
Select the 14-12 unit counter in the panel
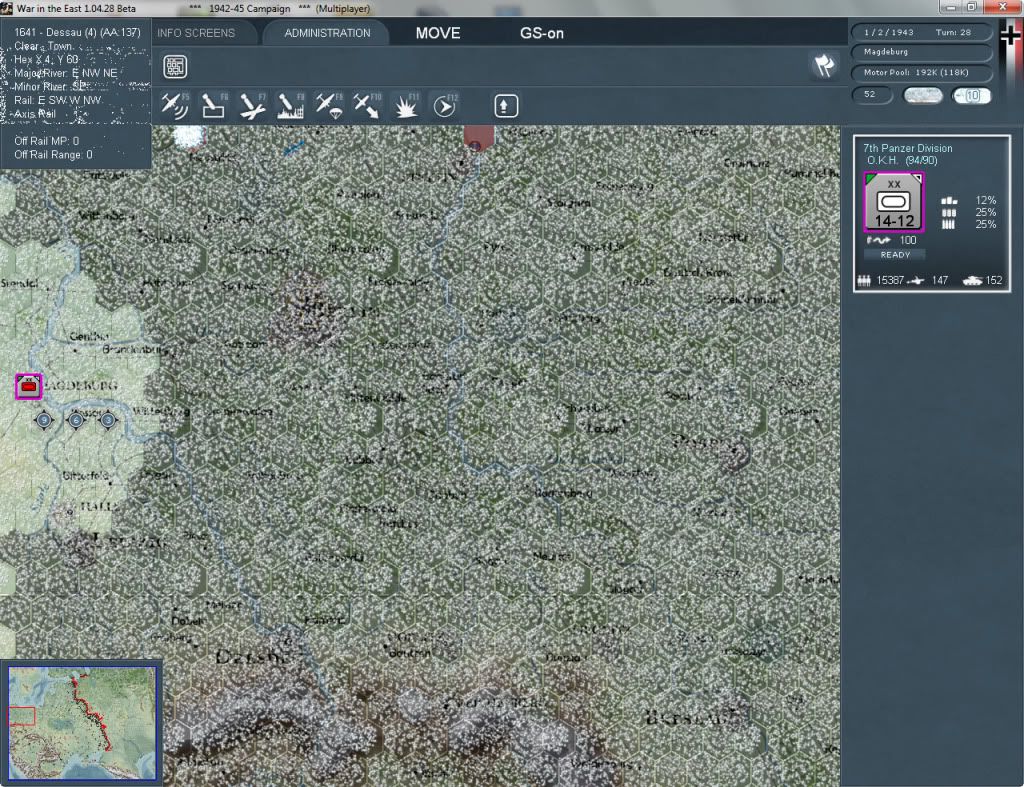894,202
